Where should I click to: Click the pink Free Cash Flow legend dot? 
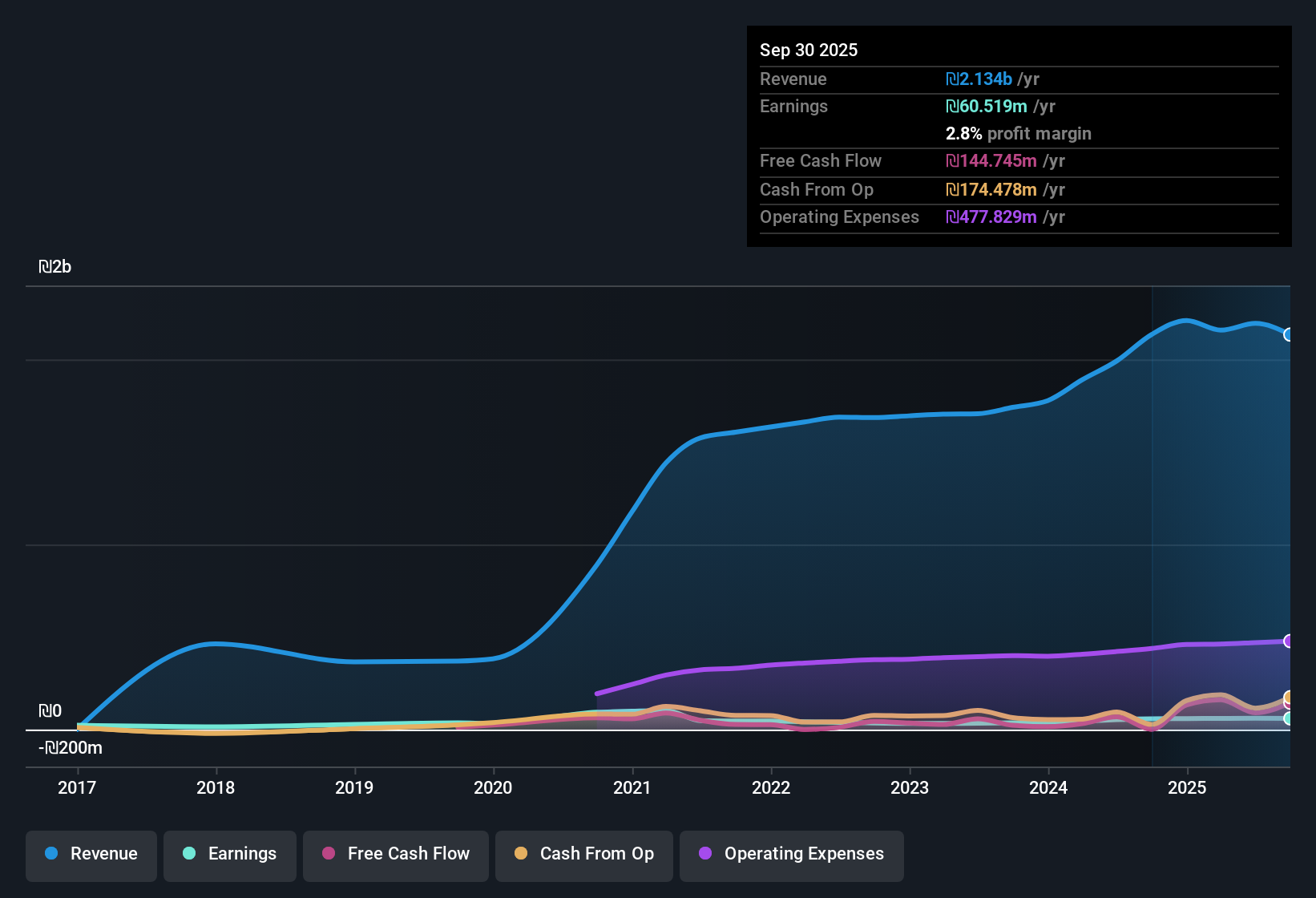click(328, 854)
